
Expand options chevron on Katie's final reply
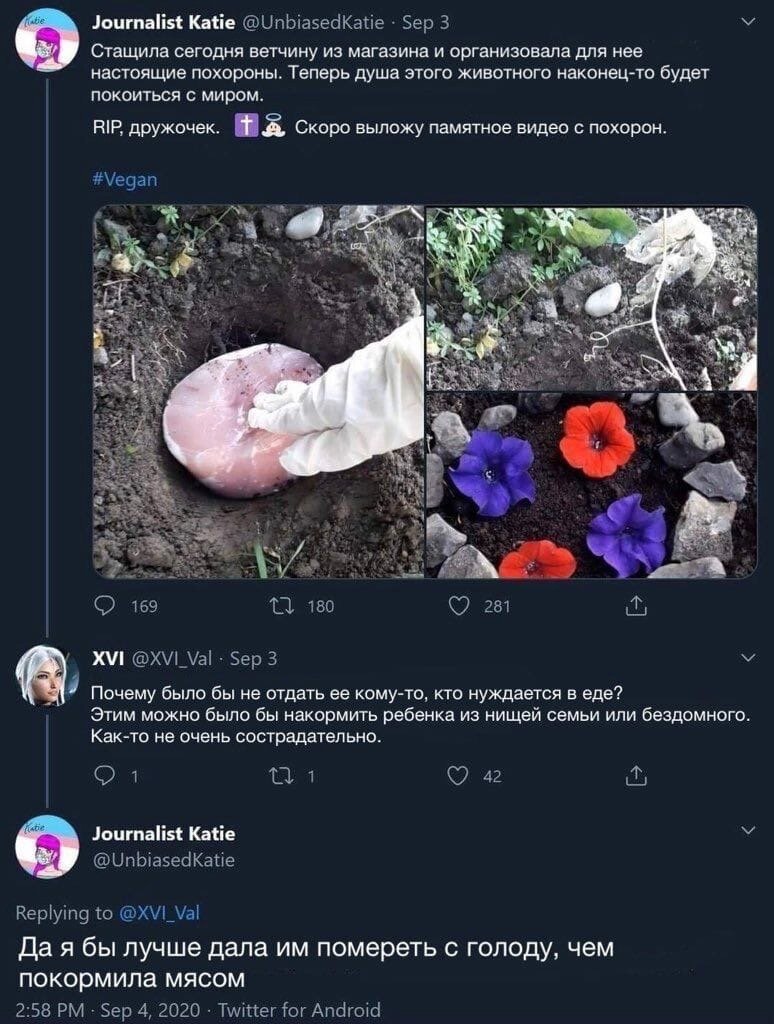click(749, 831)
